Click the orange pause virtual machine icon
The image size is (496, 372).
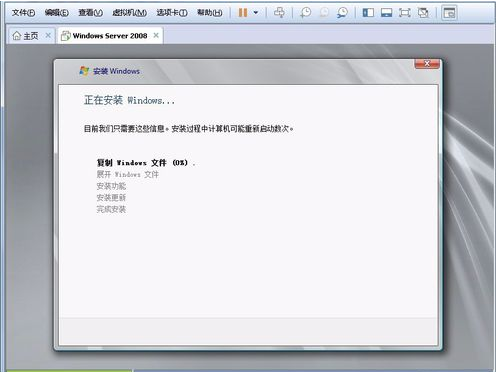243,13
